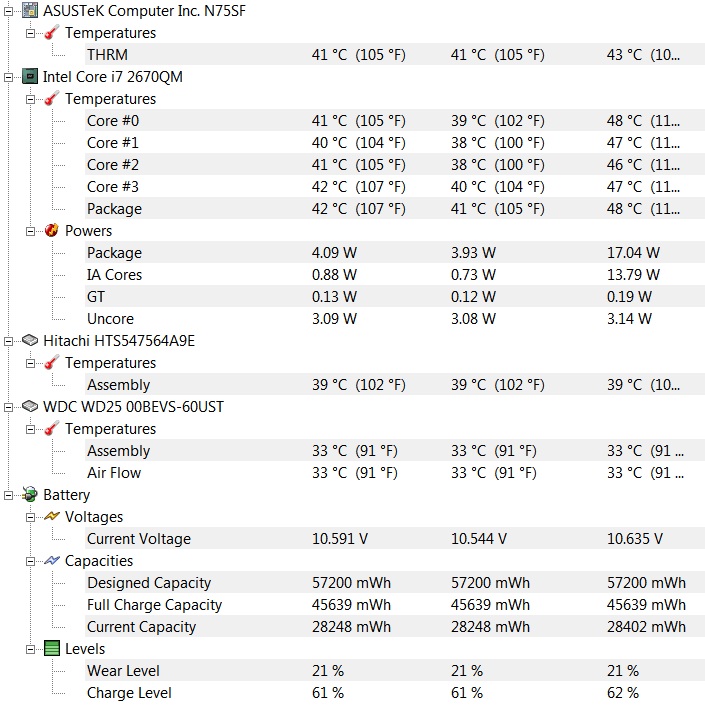The width and height of the screenshot is (705, 709).
Task: Collapse the Battery Capacities group
Action: coord(30,561)
